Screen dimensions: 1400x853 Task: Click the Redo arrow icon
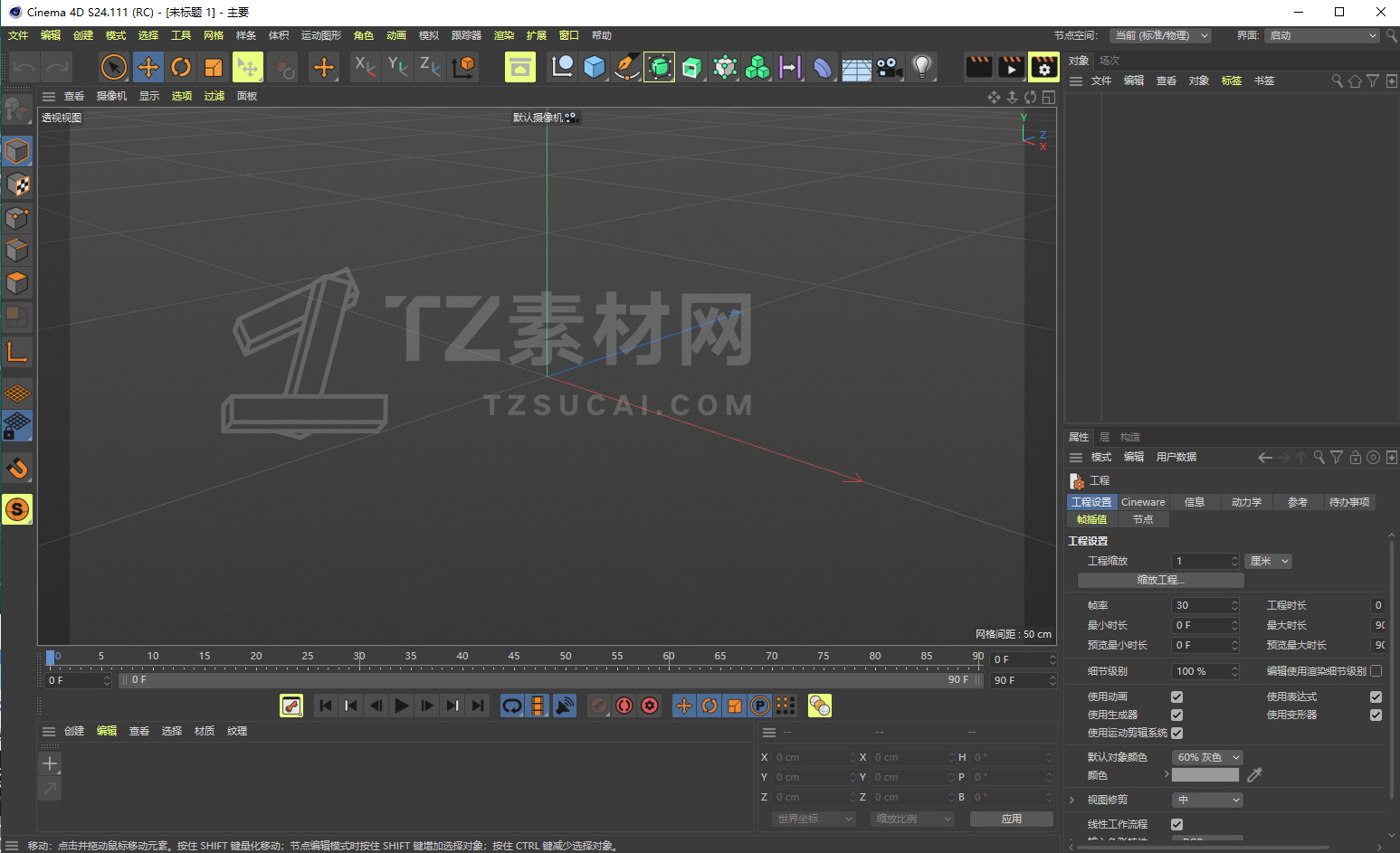point(57,67)
